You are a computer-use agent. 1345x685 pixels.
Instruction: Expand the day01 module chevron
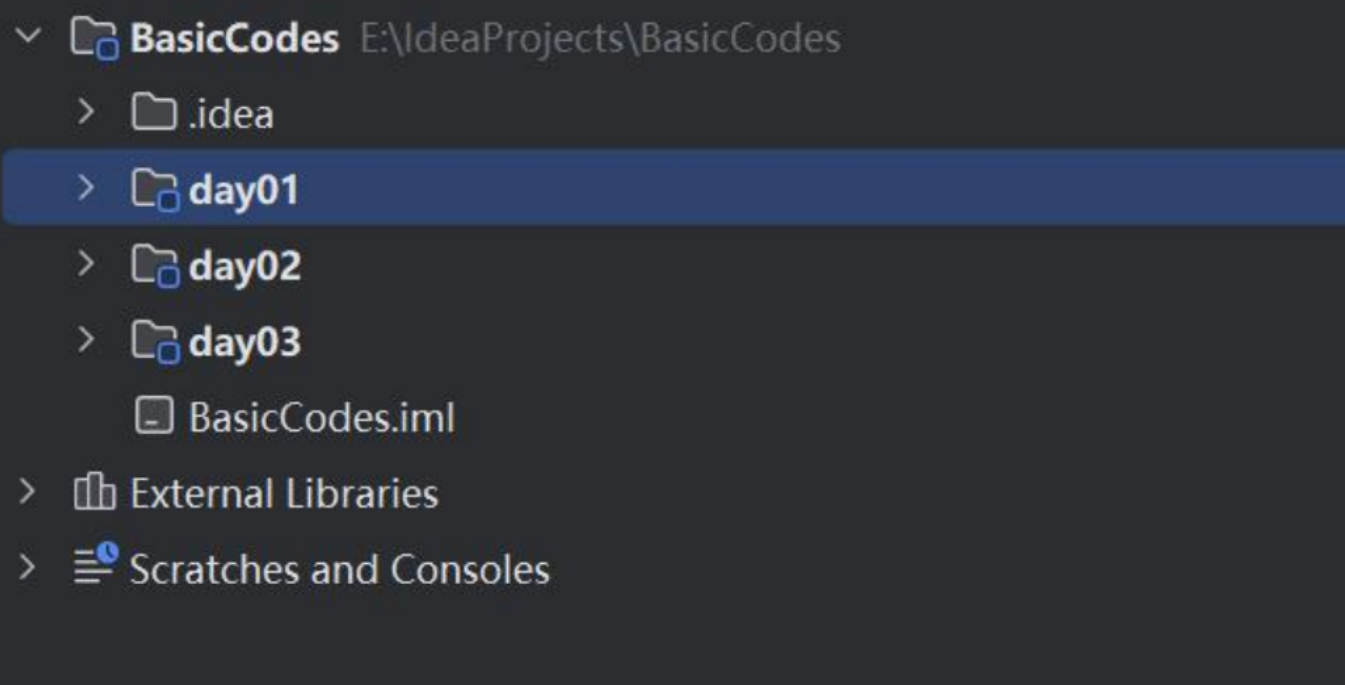click(x=86, y=187)
